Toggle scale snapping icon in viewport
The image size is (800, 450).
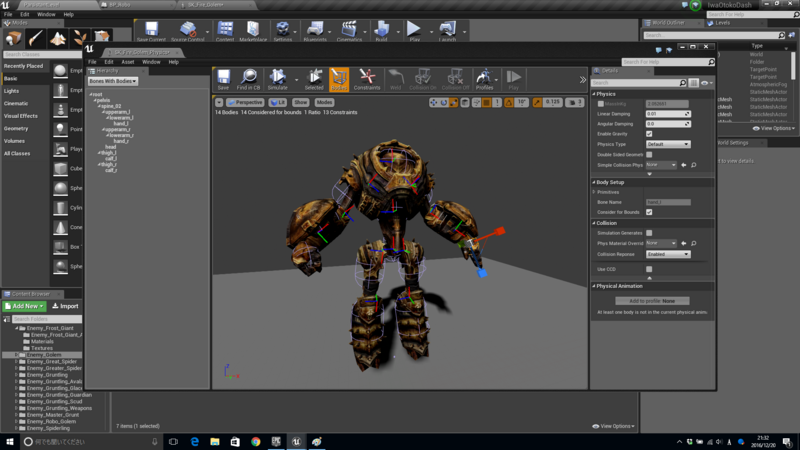click(537, 103)
